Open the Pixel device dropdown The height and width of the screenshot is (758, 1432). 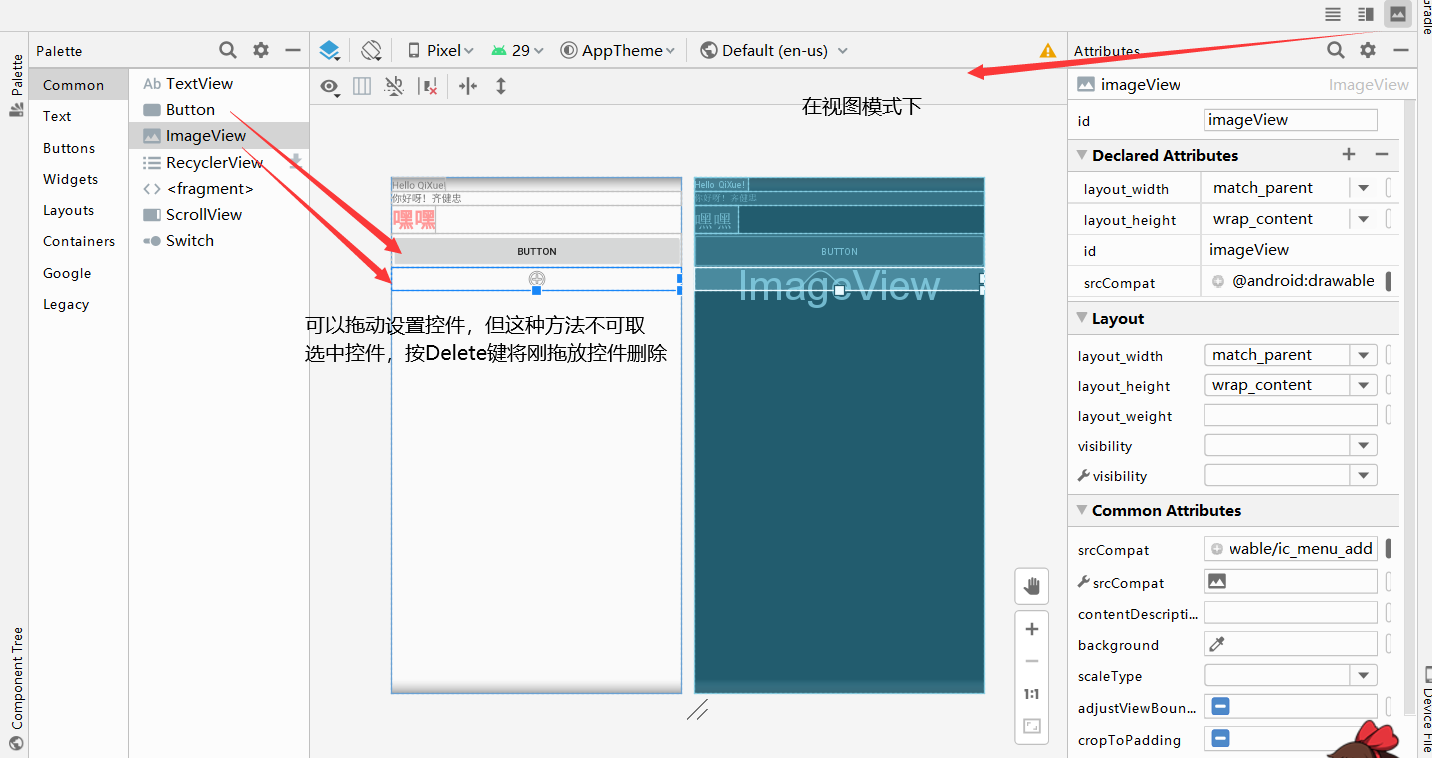point(440,50)
